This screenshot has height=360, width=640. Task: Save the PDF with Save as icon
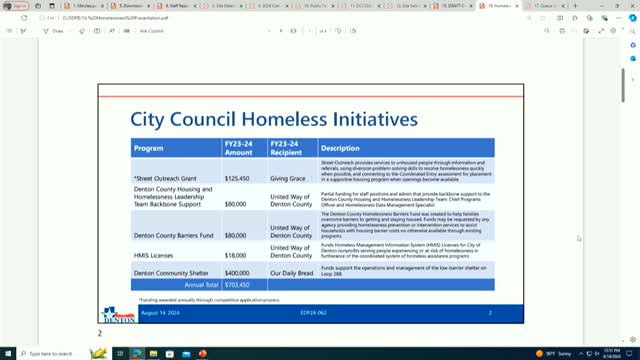586,31
